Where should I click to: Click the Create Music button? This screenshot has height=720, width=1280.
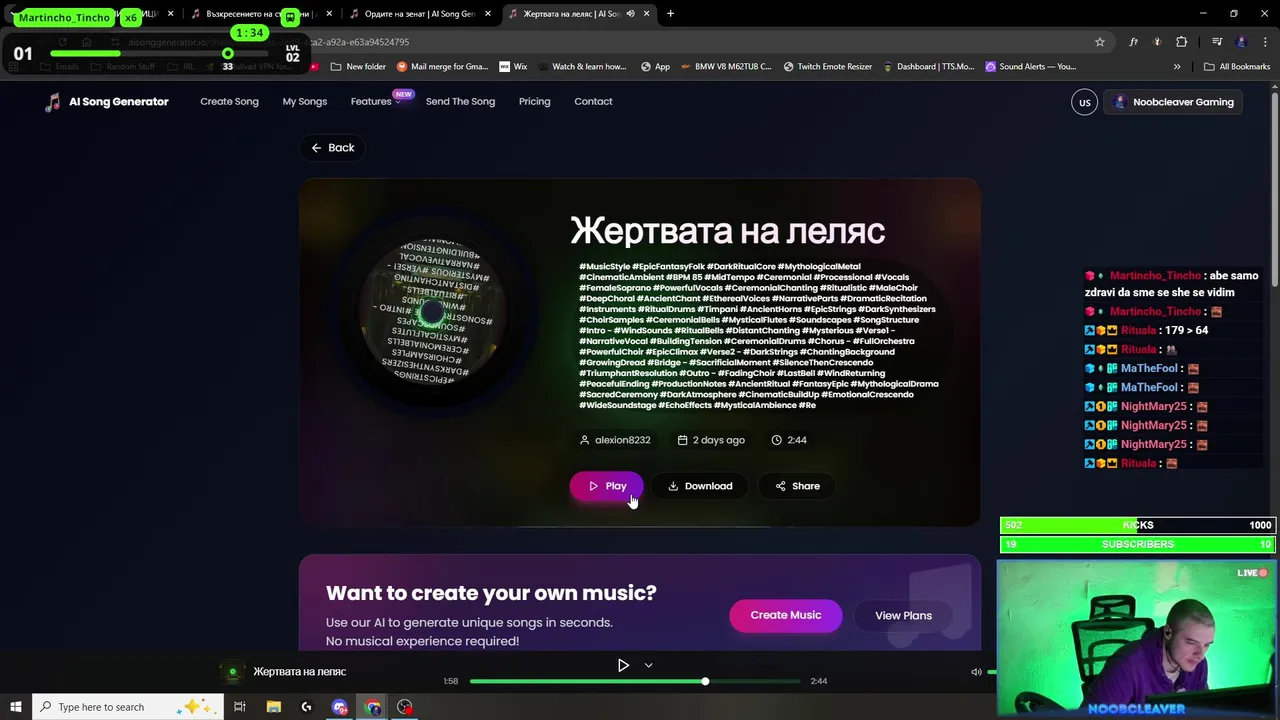(786, 615)
